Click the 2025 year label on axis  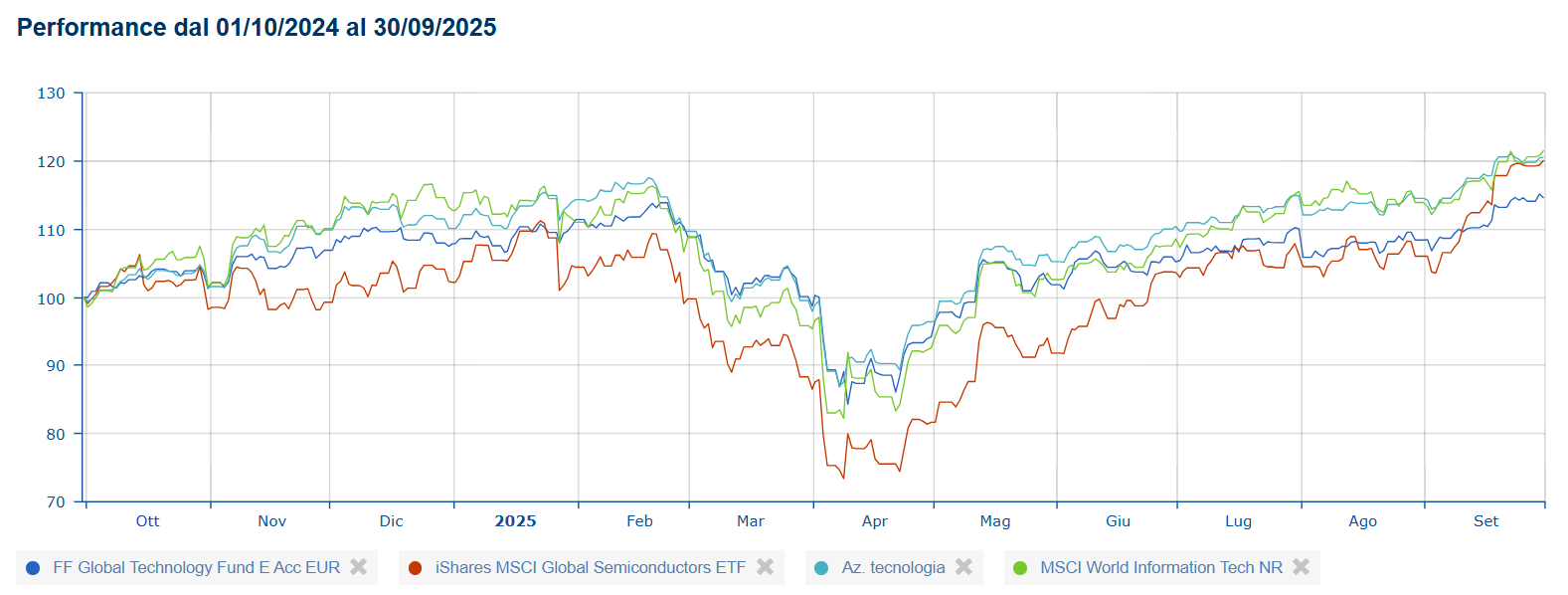click(x=515, y=521)
